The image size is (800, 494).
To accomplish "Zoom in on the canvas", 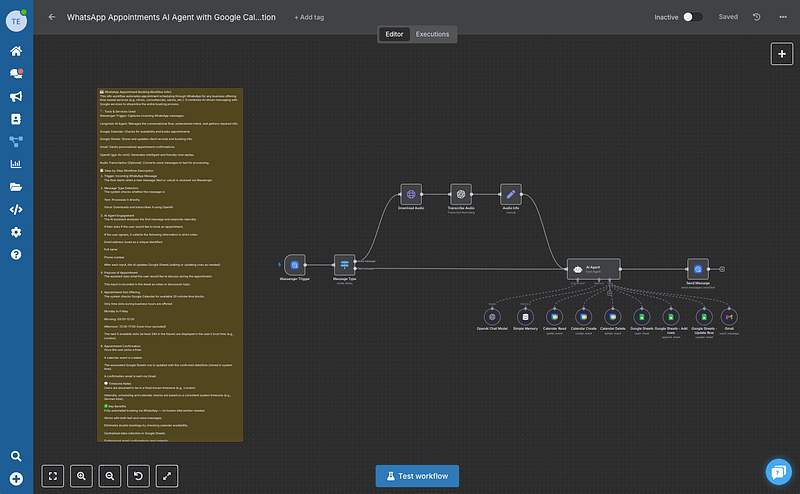I will click(x=81, y=476).
